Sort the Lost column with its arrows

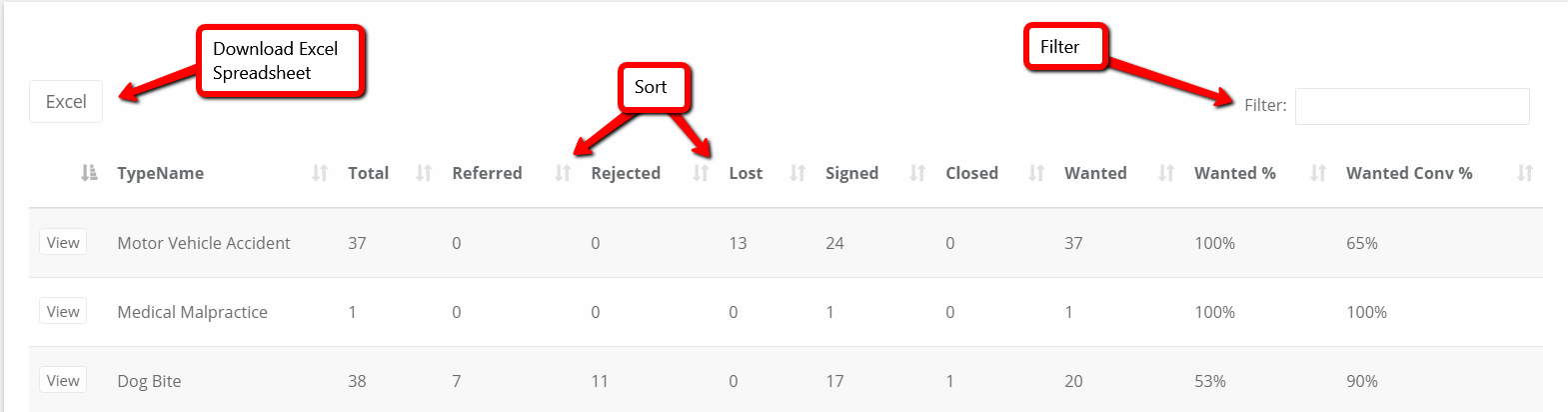click(x=797, y=173)
